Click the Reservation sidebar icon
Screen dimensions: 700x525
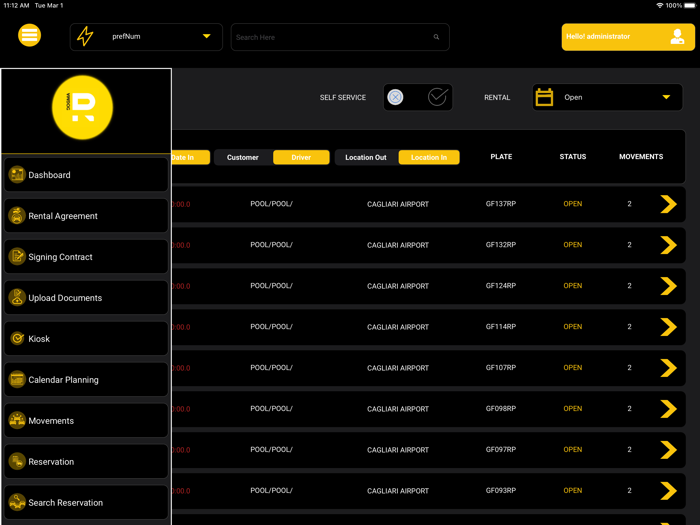pos(17,461)
